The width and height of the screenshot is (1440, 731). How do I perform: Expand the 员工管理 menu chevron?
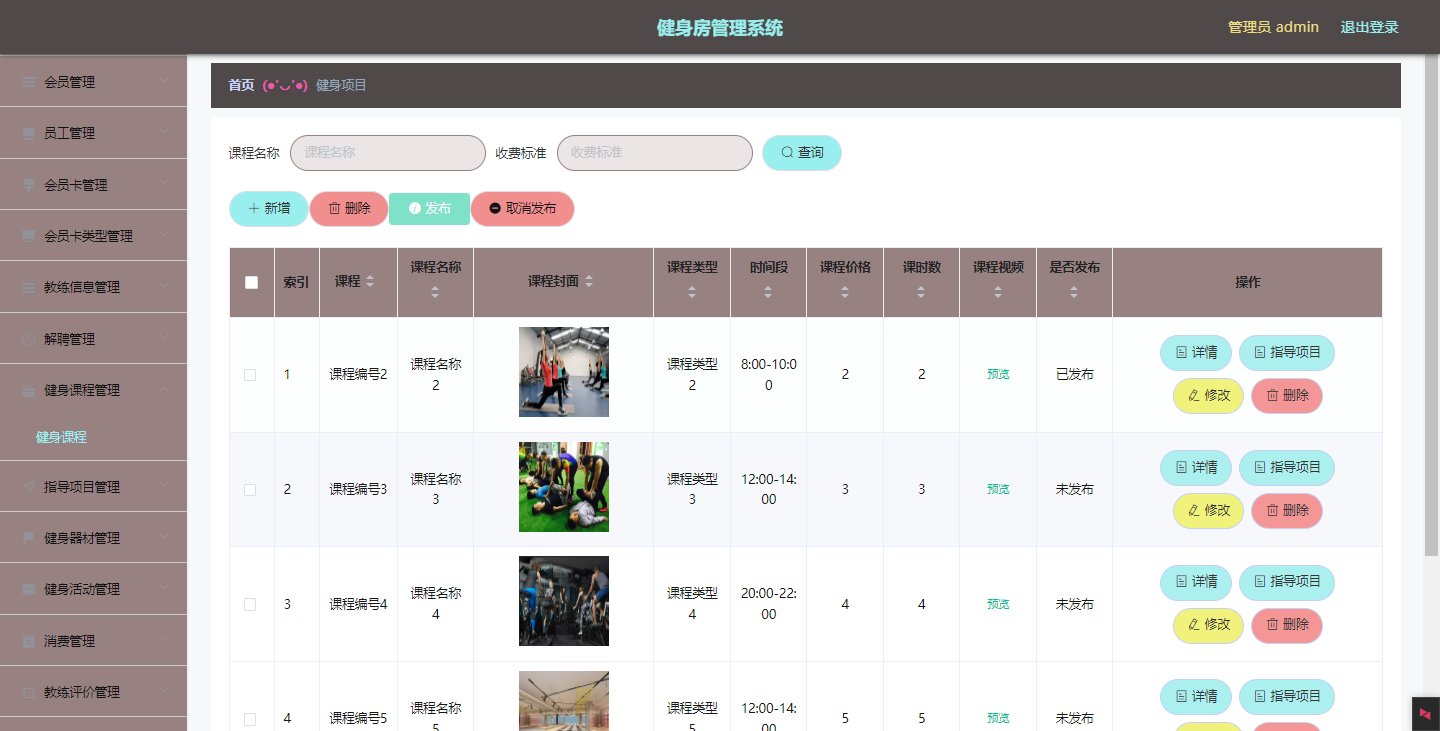point(164,133)
